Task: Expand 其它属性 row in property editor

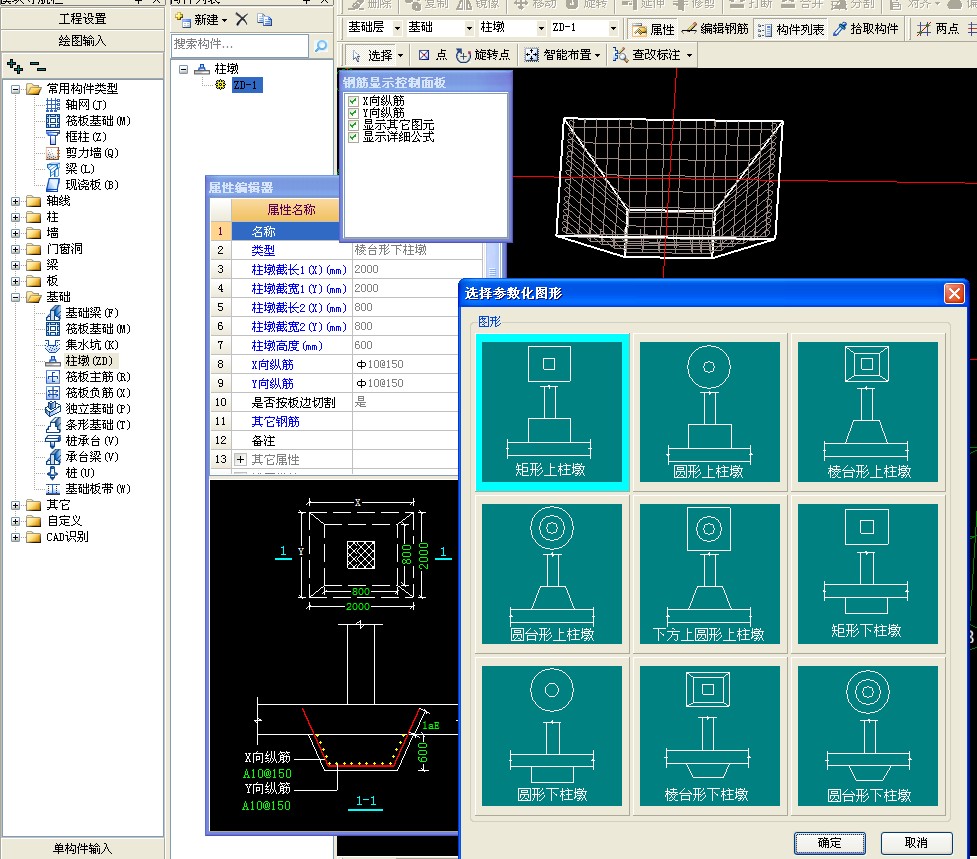Action: point(241,460)
